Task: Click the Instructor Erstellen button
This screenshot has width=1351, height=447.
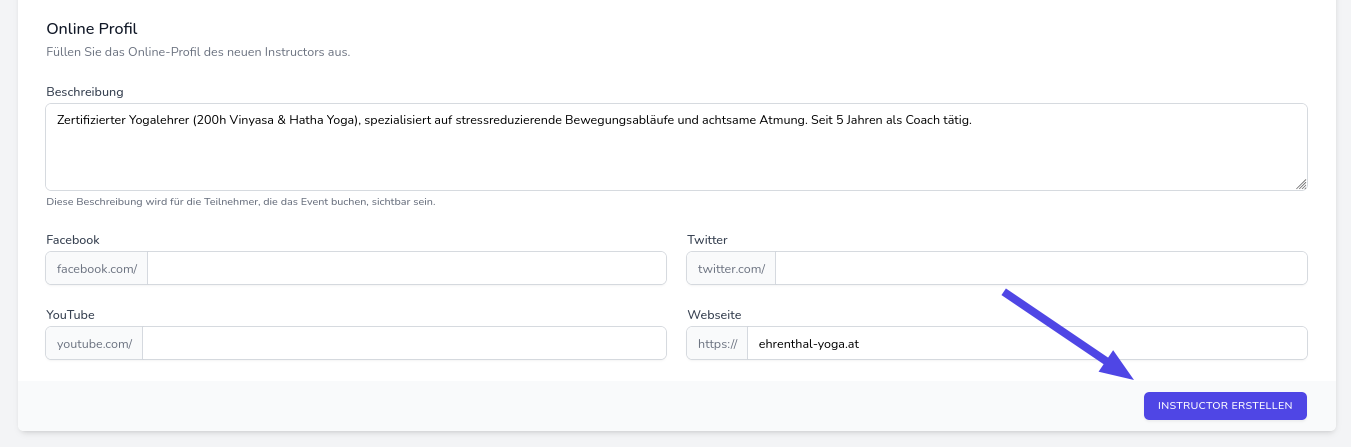Action: (1225, 406)
